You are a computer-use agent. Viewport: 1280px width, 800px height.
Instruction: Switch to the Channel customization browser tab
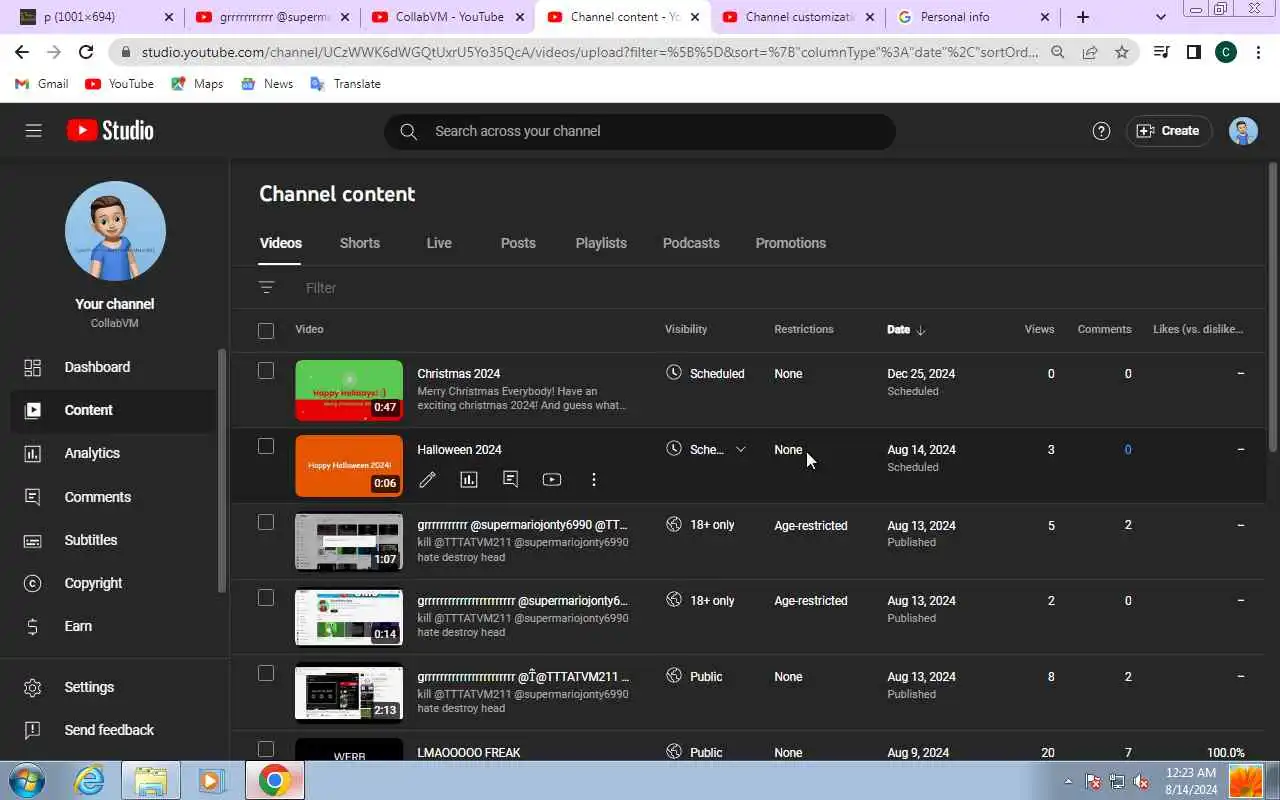(796, 17)
